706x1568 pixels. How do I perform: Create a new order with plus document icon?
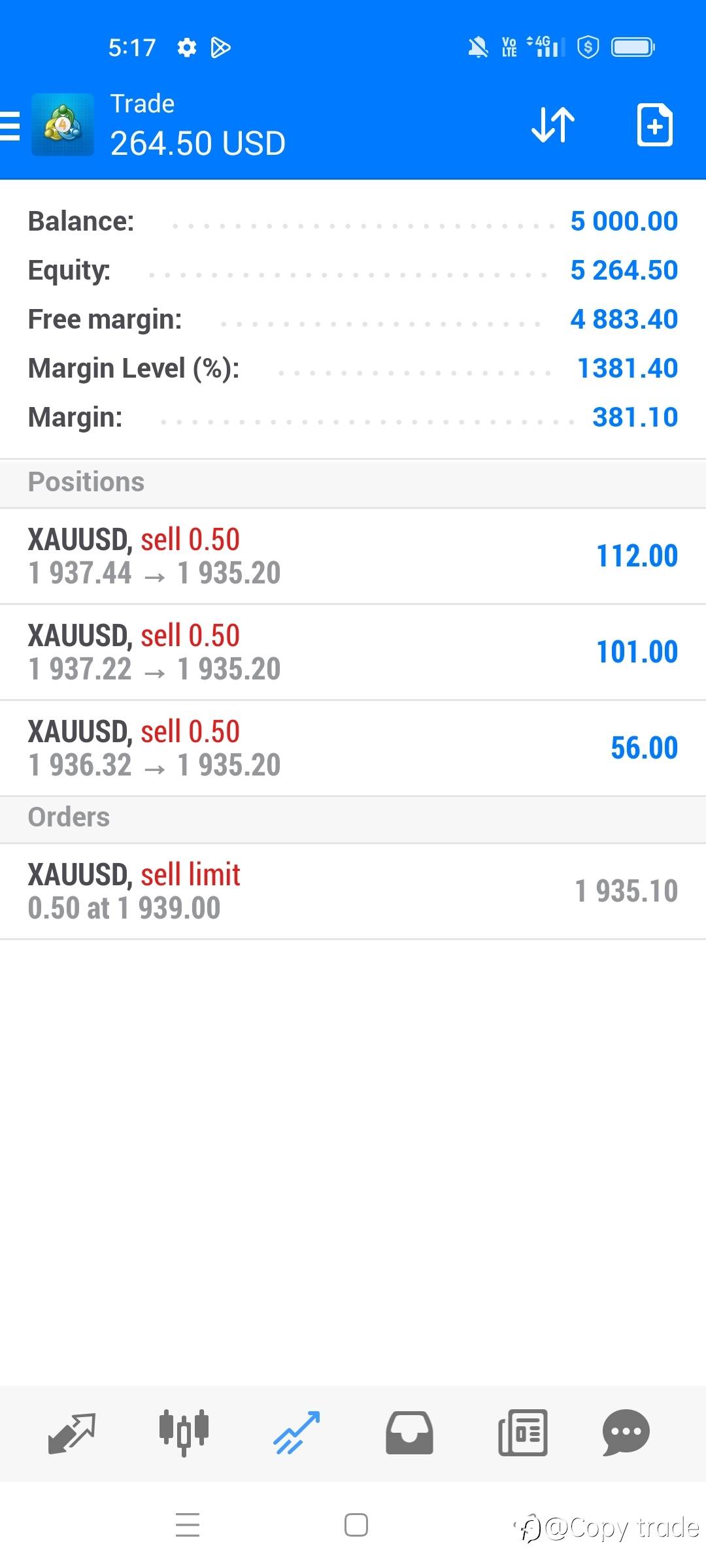(654, 124)
